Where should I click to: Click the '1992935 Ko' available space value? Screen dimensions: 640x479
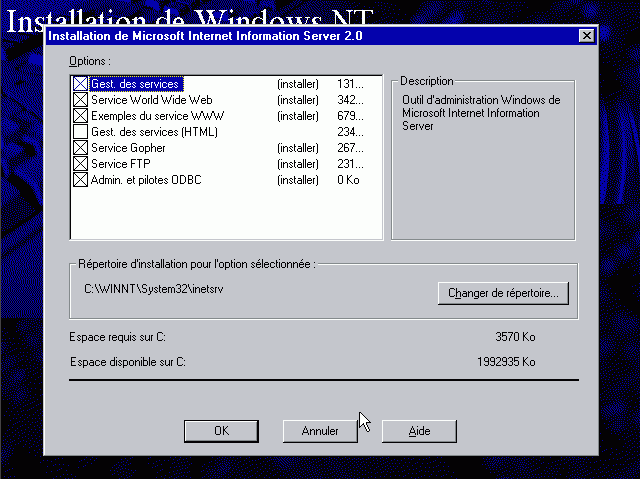506,361
